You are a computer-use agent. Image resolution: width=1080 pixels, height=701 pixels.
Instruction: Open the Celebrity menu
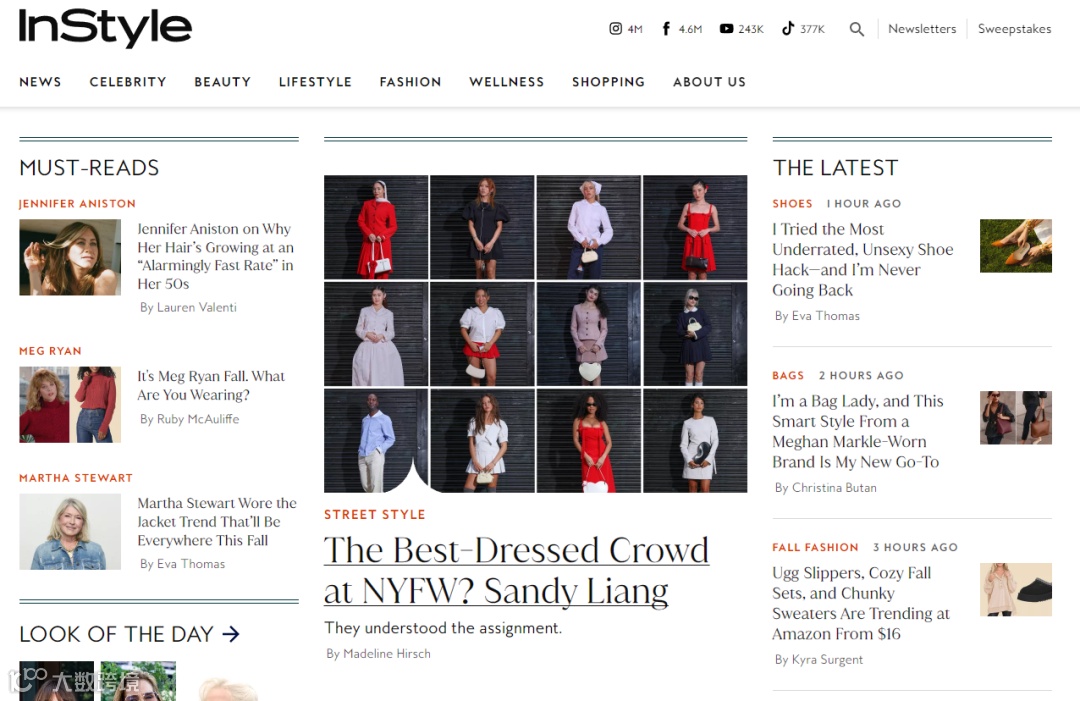click(x=128, y=82)
